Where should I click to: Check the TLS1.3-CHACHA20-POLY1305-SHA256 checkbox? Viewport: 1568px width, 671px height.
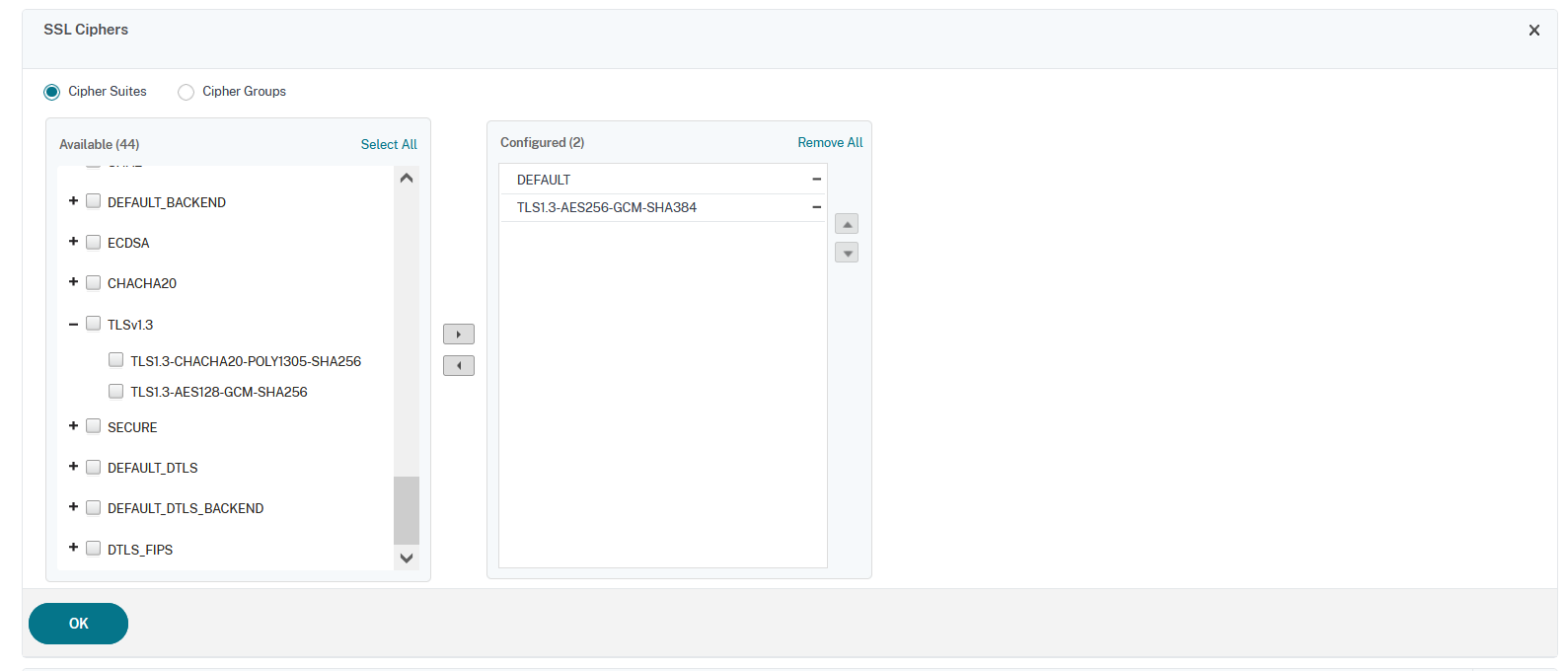[x=116, y=360]
